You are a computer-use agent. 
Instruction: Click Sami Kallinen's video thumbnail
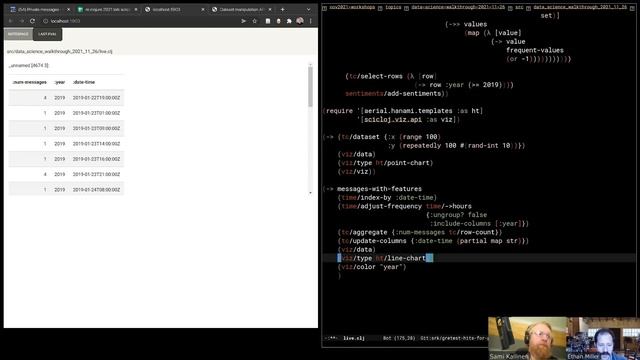[527, 338]
